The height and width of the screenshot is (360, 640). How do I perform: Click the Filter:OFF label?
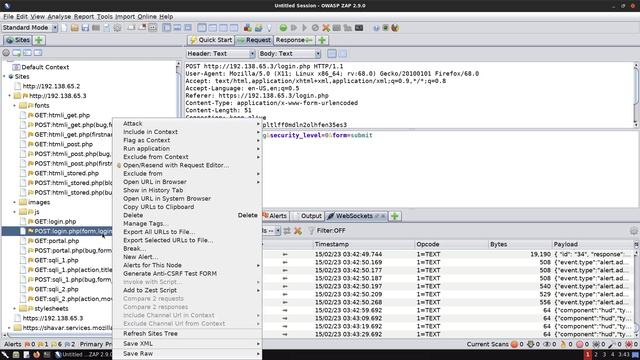[x=331, y=231]
